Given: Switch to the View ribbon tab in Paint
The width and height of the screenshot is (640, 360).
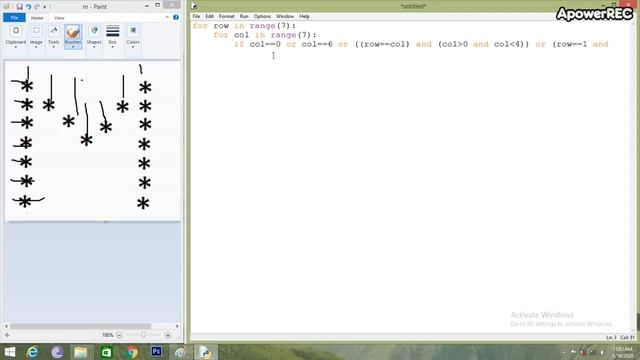Looking at the screenshot, I should [59, 18].
